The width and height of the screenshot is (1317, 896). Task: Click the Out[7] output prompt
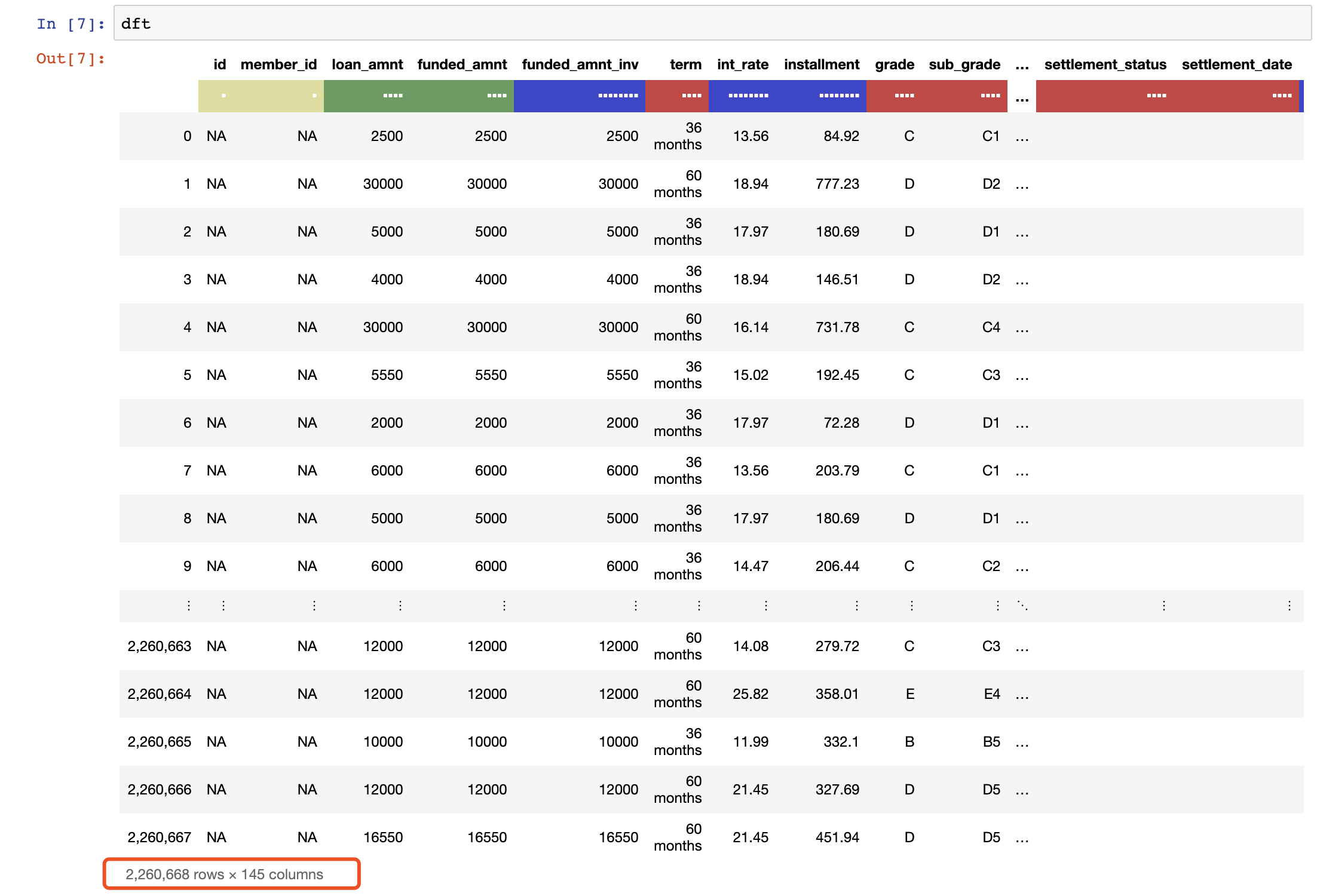coord(71,59)
